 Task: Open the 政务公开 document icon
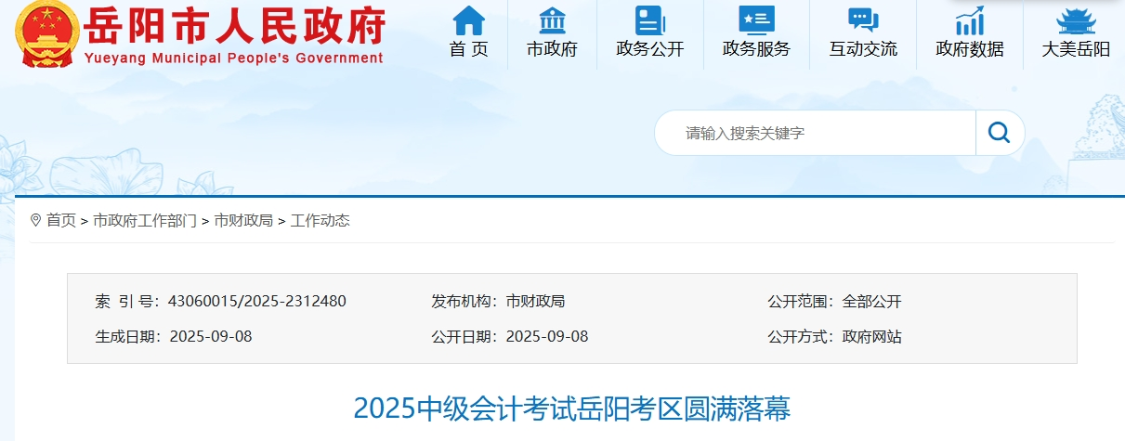click(x=650, y=20)
